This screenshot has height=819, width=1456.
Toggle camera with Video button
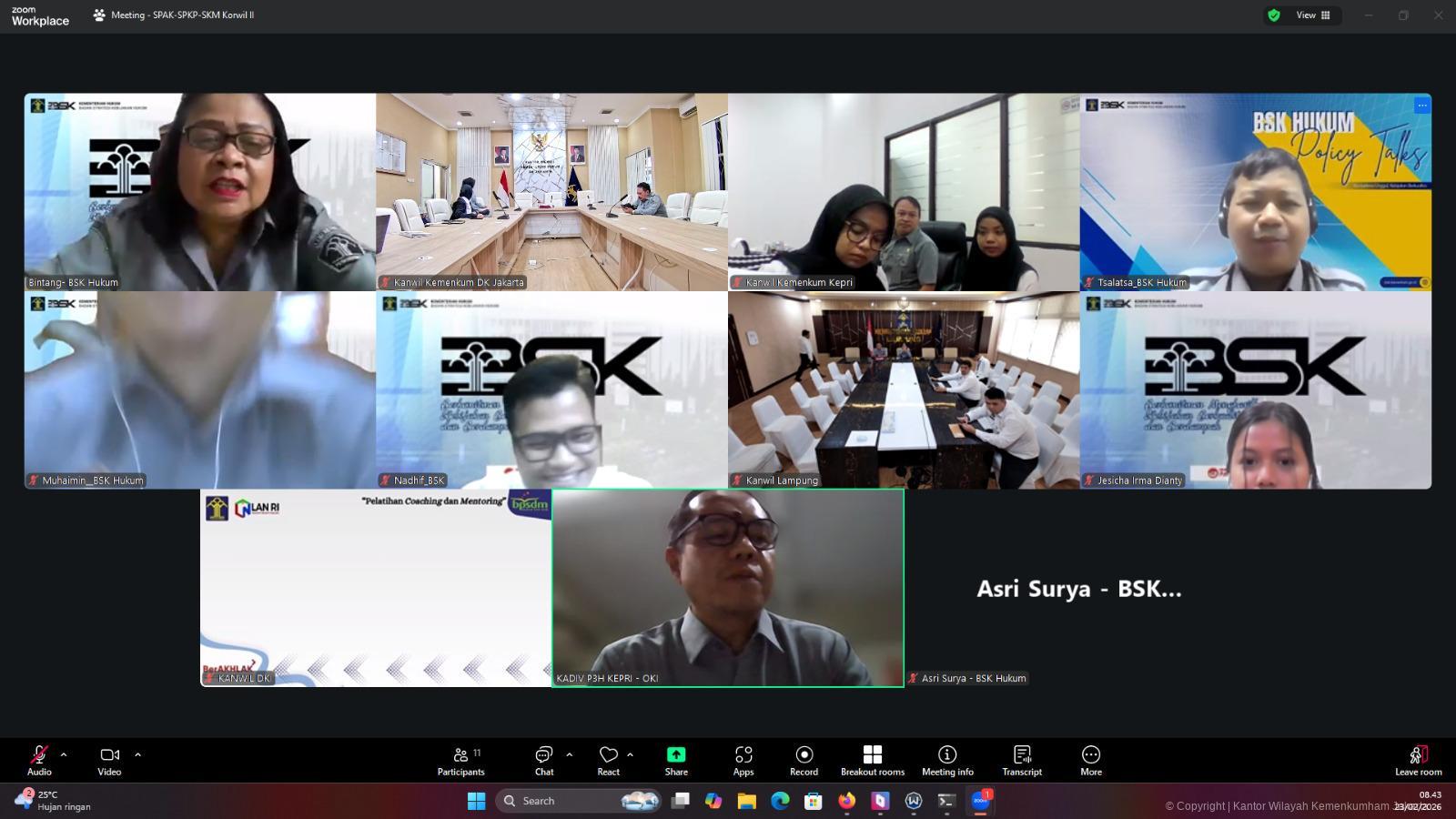point(109,761)
